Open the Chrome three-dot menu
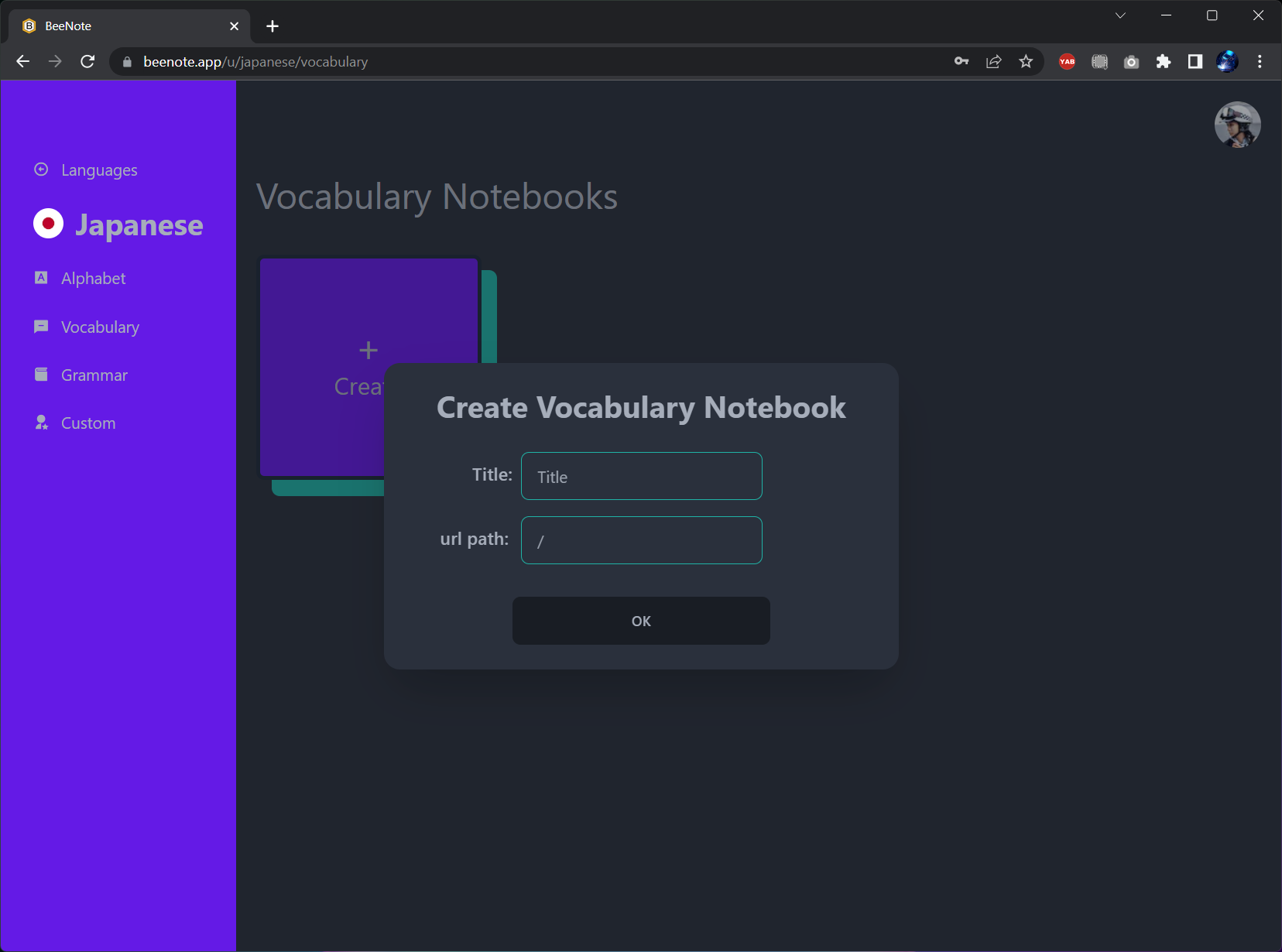 point(1260,61)
